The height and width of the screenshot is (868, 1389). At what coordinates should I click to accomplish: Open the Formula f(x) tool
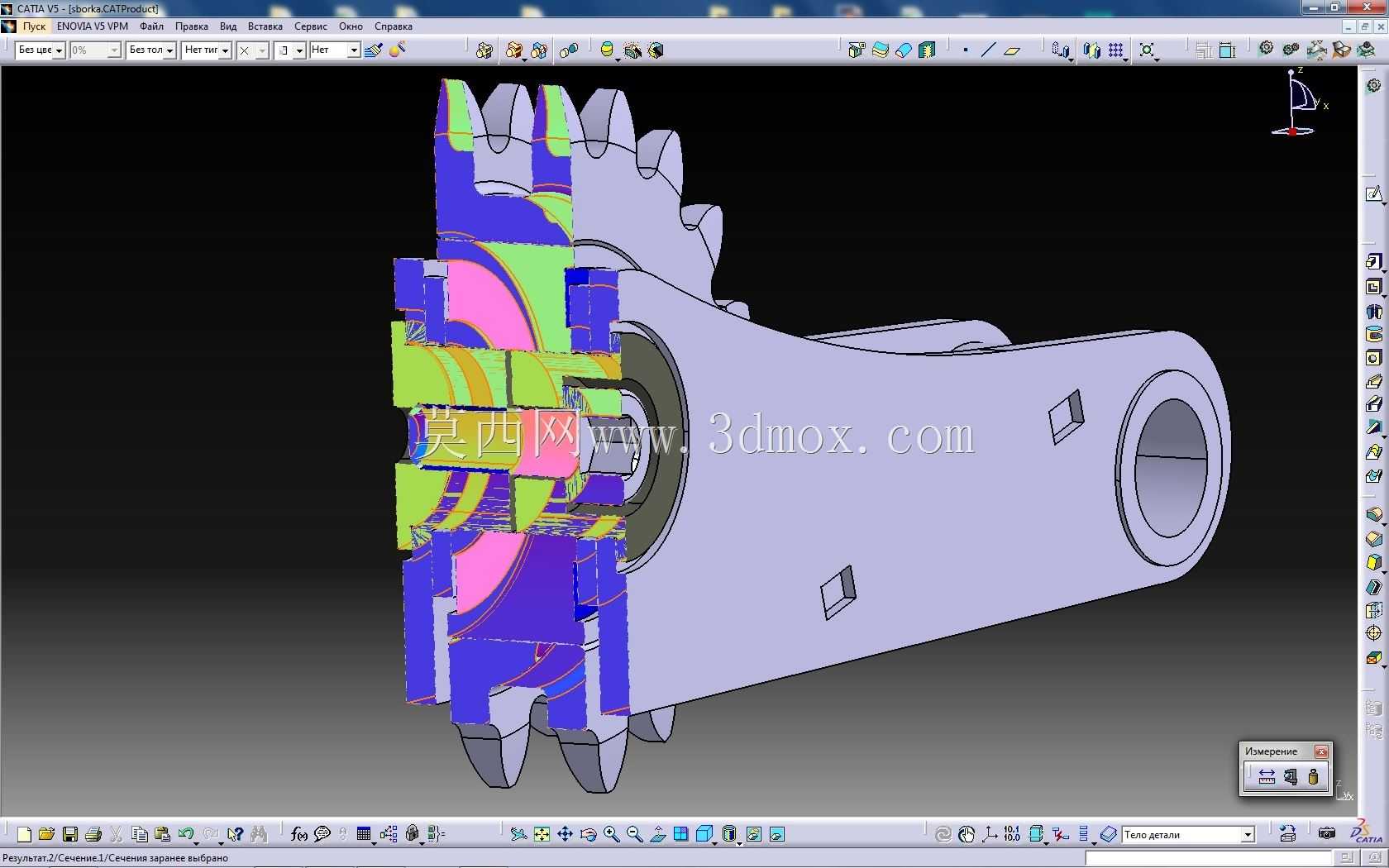point(299,834)
